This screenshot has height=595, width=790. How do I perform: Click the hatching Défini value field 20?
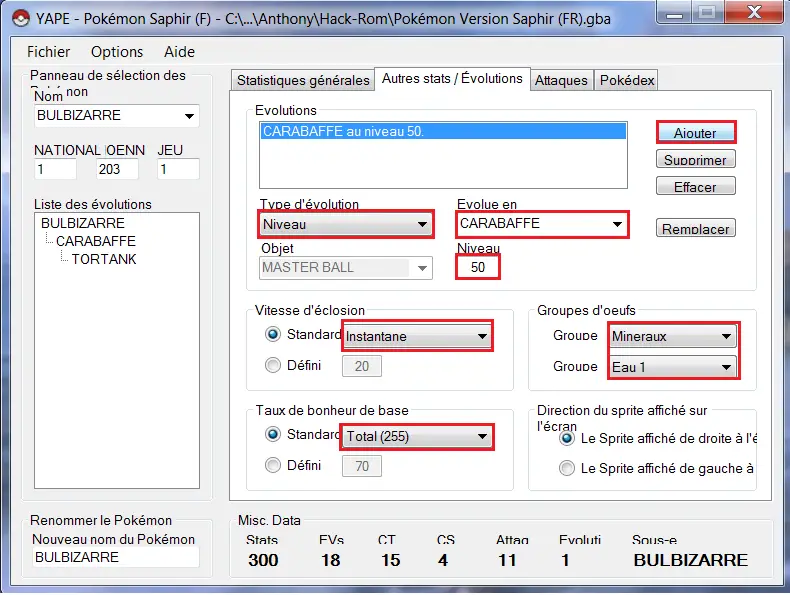coord(362,366)
